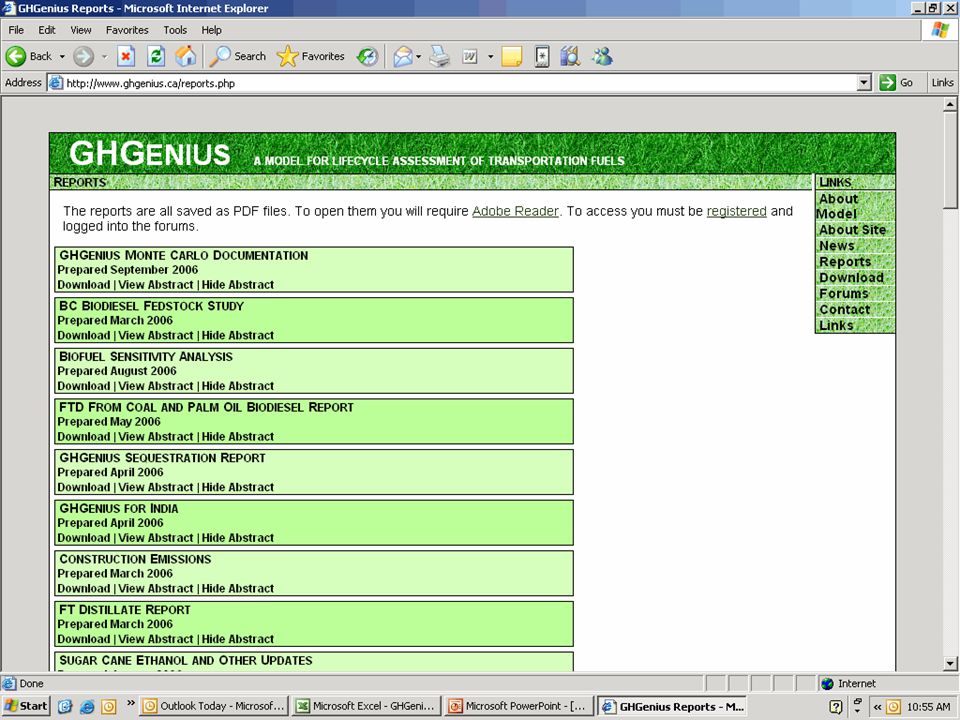The image size is (960, 720).
Task: Click the 10:55 AM system clock
Action: 928,707
